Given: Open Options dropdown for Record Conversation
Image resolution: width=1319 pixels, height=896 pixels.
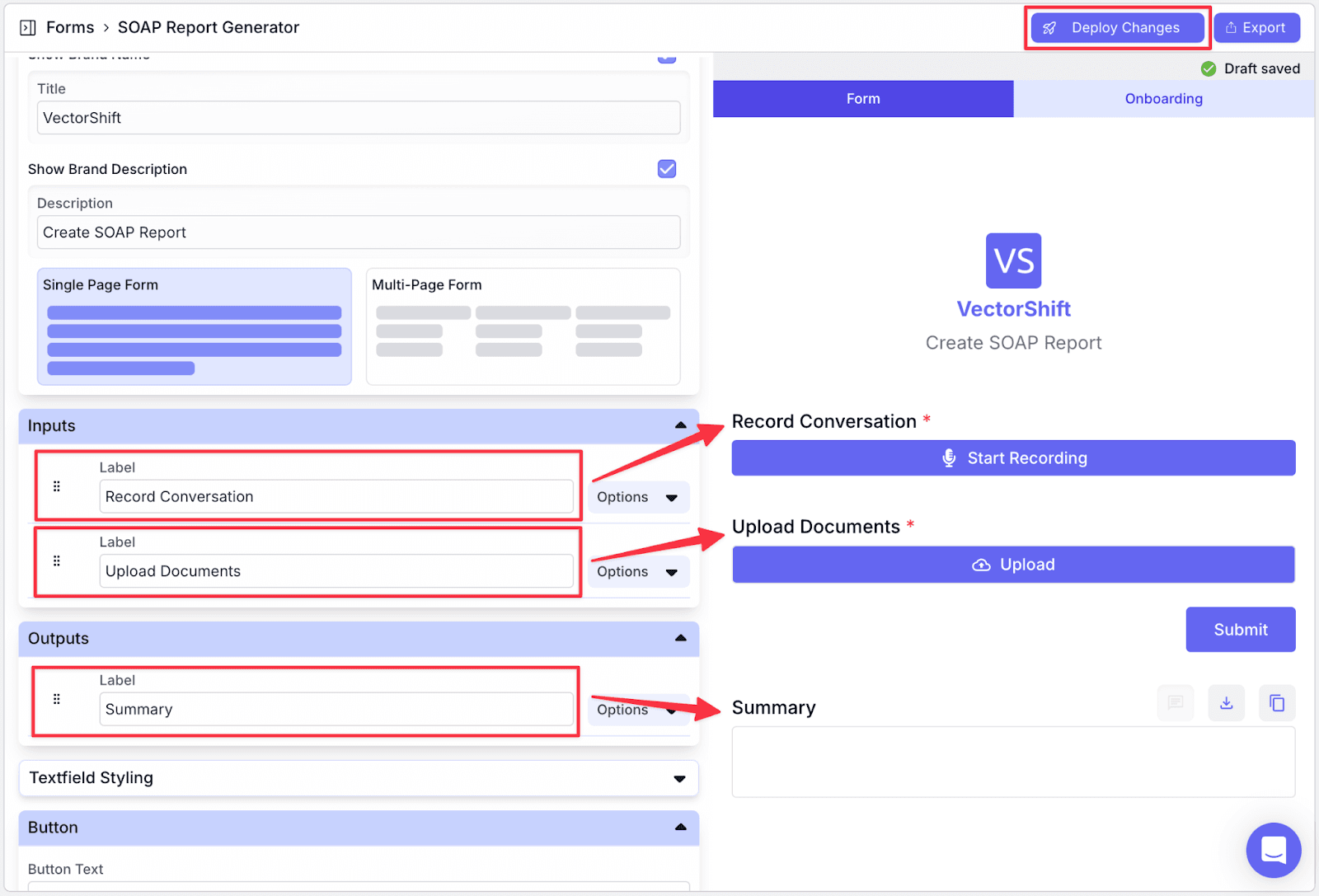Looking at the screenshot, I should pos(638,497).
